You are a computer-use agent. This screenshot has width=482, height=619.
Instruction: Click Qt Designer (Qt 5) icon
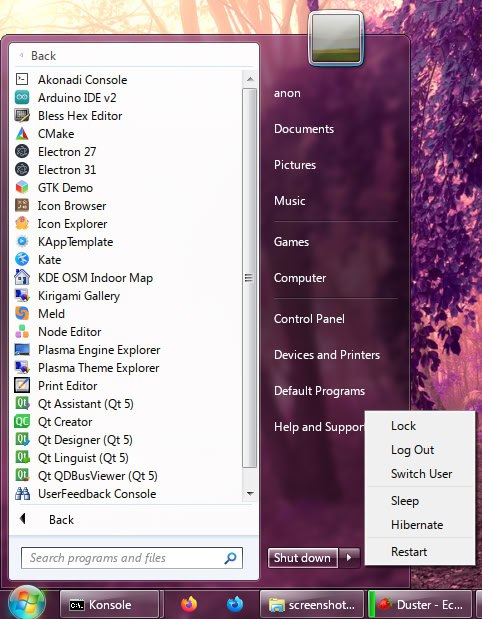click(x=22, y=440)
